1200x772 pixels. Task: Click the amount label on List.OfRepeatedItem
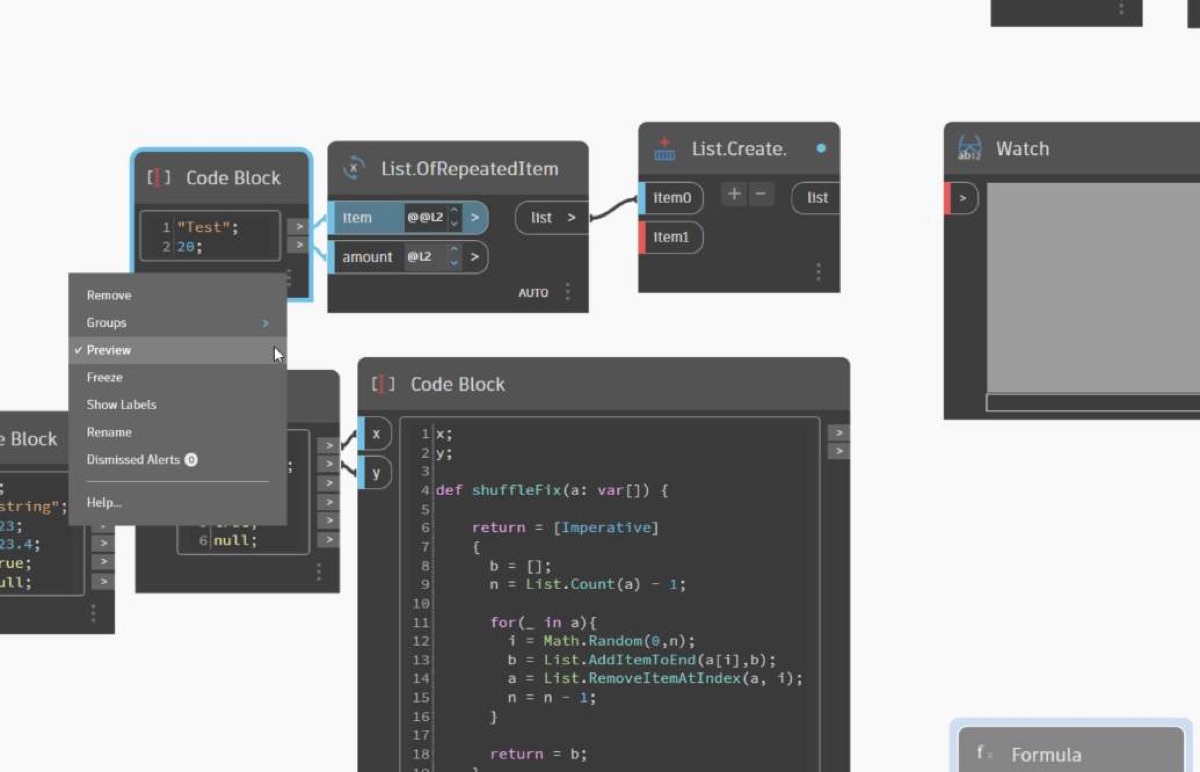click(368, 257)
